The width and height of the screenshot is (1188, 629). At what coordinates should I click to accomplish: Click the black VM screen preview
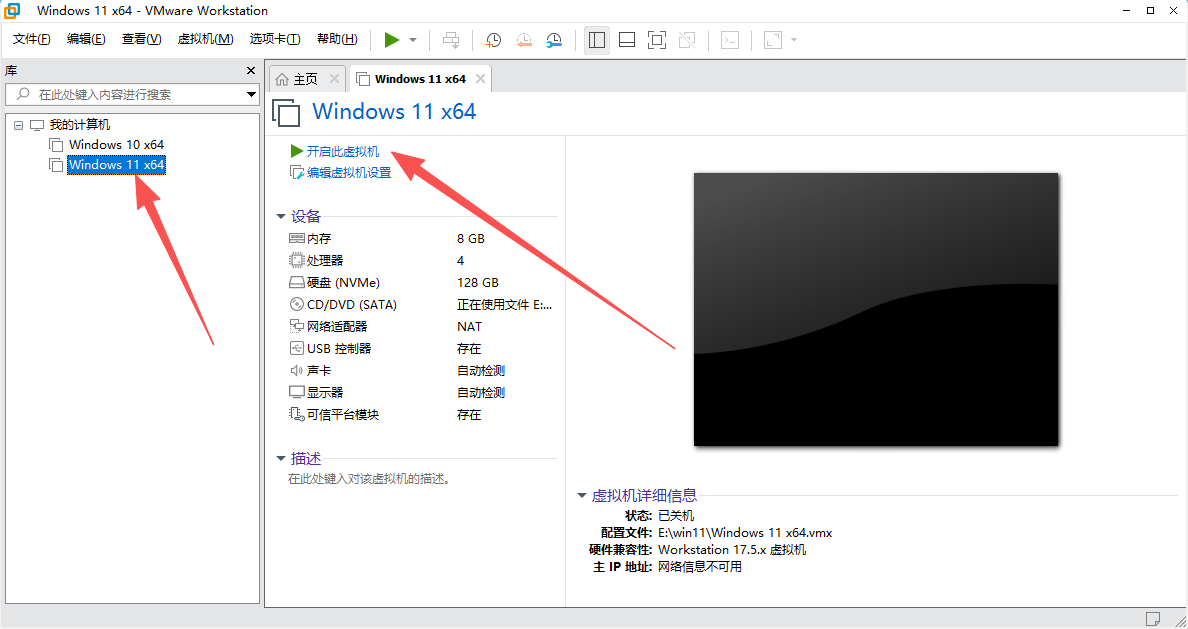click(x=876, y=309)
